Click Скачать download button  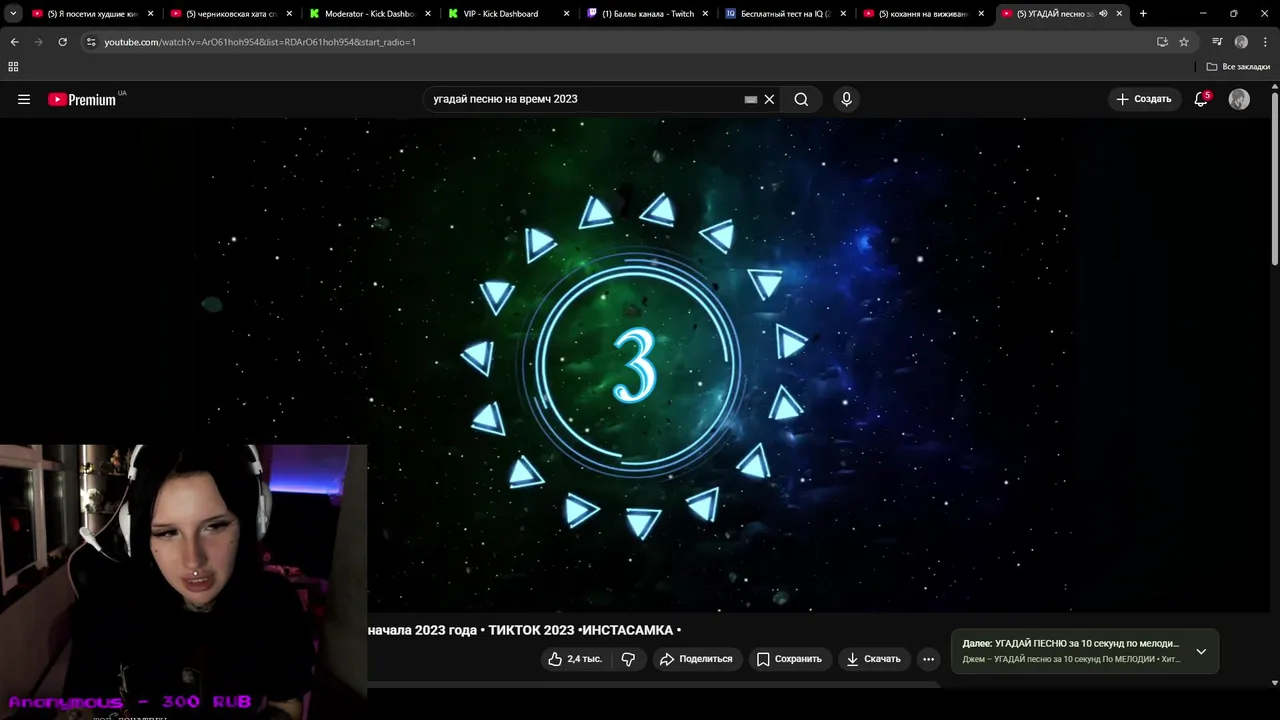[x=874, y=659]
